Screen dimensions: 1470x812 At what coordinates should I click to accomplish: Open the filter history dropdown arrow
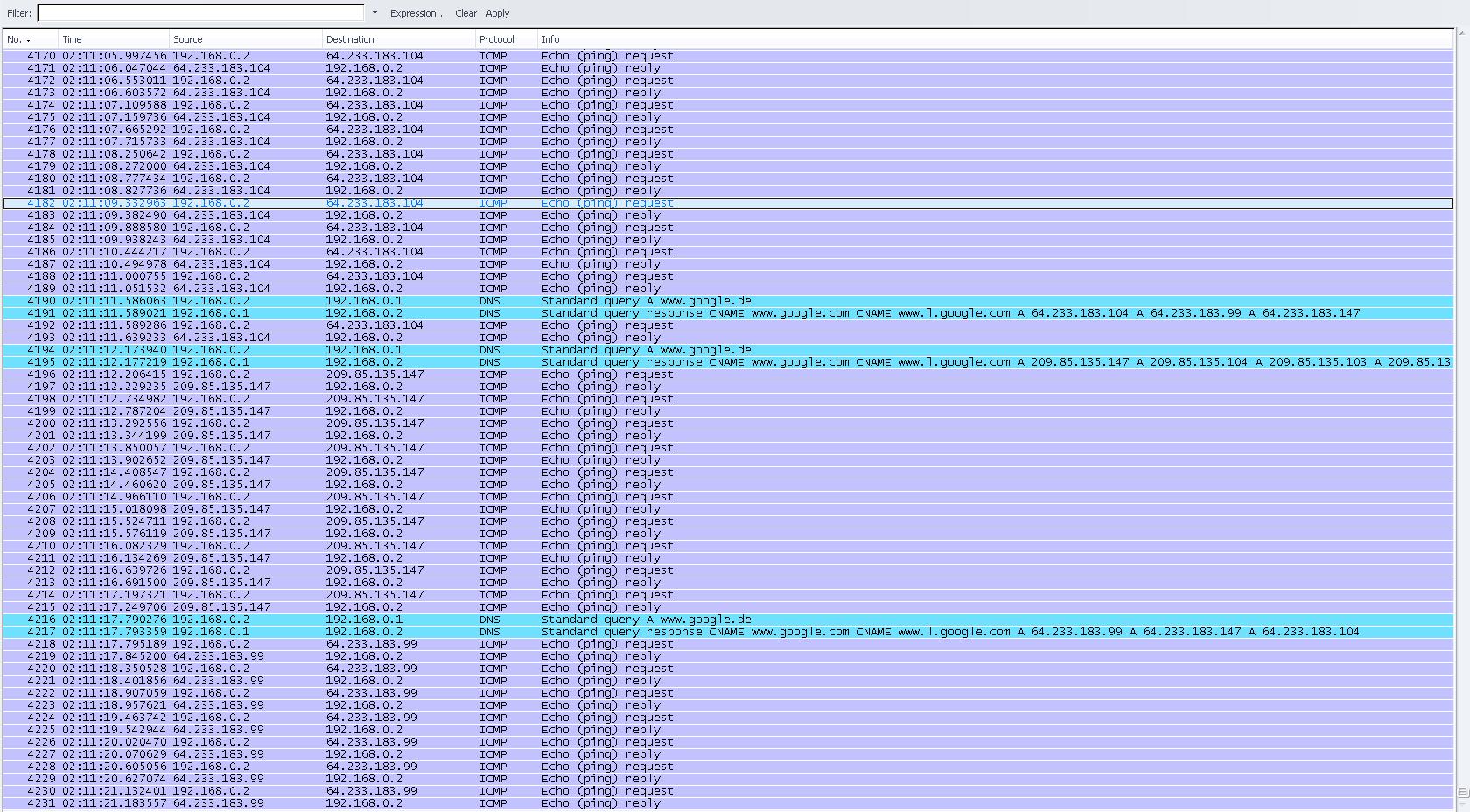tap(375, 13)
